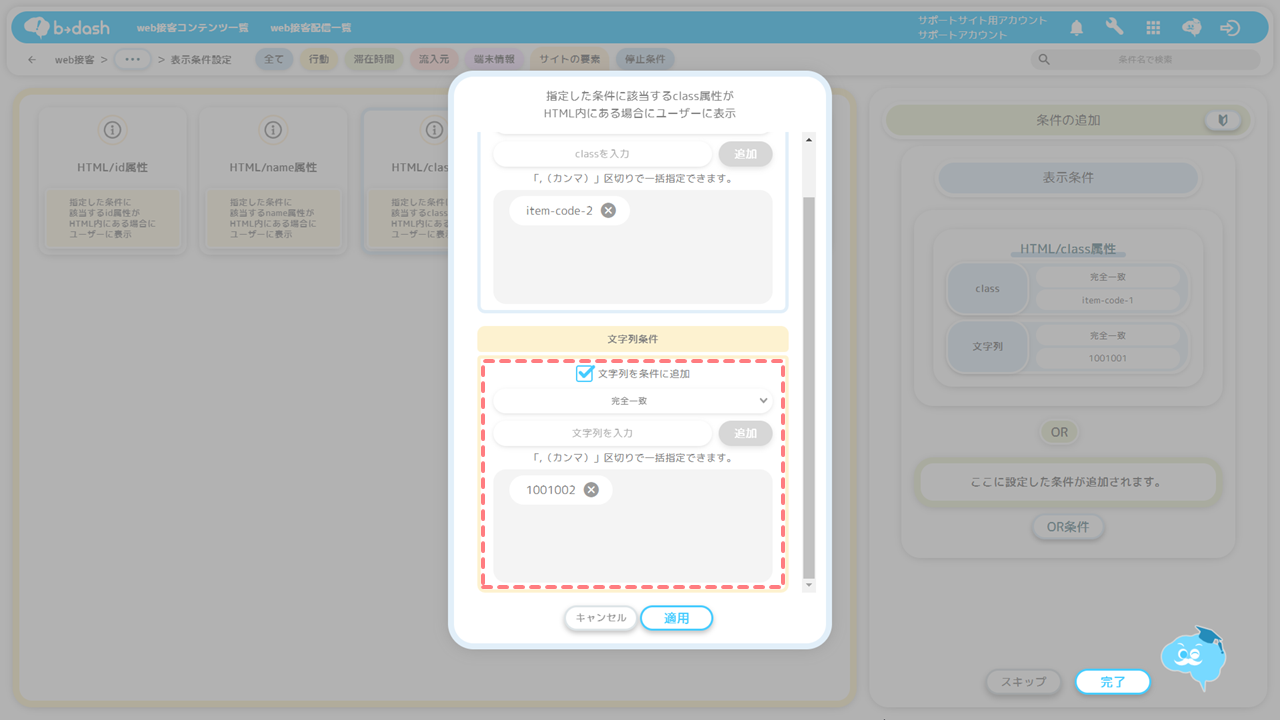This screenshot has width=1280, height=720.
Task: Click the dialog scrollbar up arrow
Action: (x=809, y=139)
